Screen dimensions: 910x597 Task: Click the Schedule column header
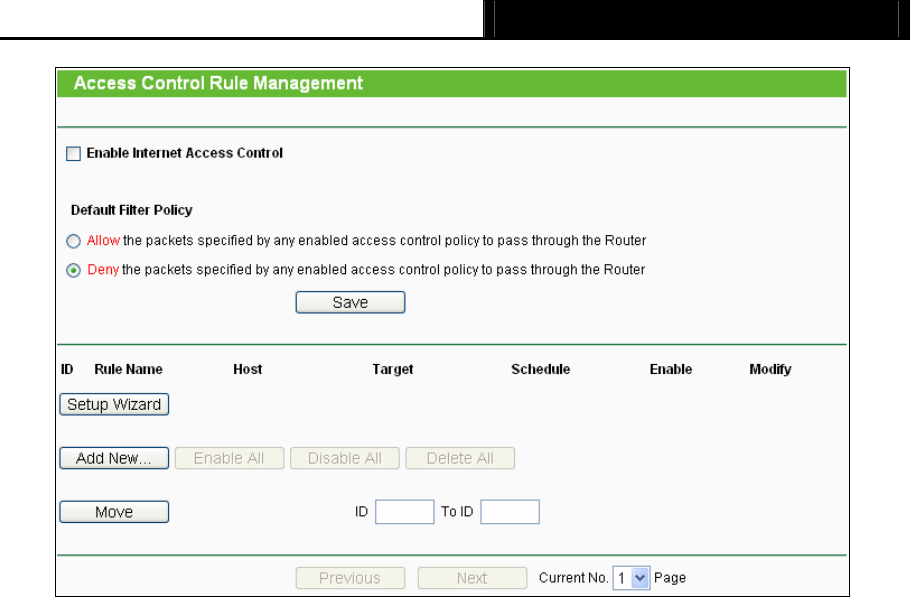click(x=540, y=370)
